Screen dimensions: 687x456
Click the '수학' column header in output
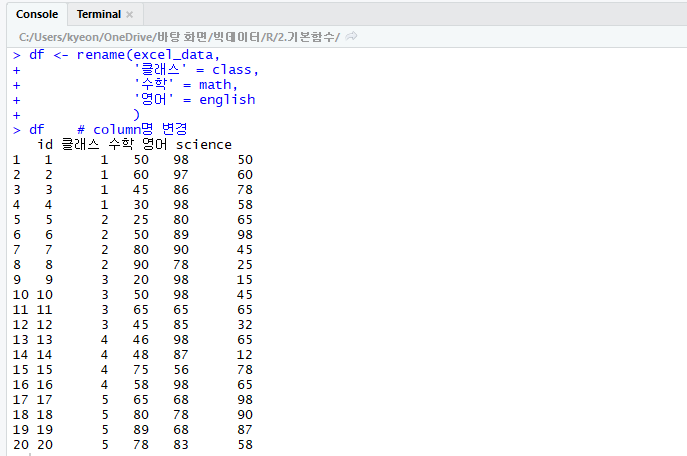[x=121, y=145]
